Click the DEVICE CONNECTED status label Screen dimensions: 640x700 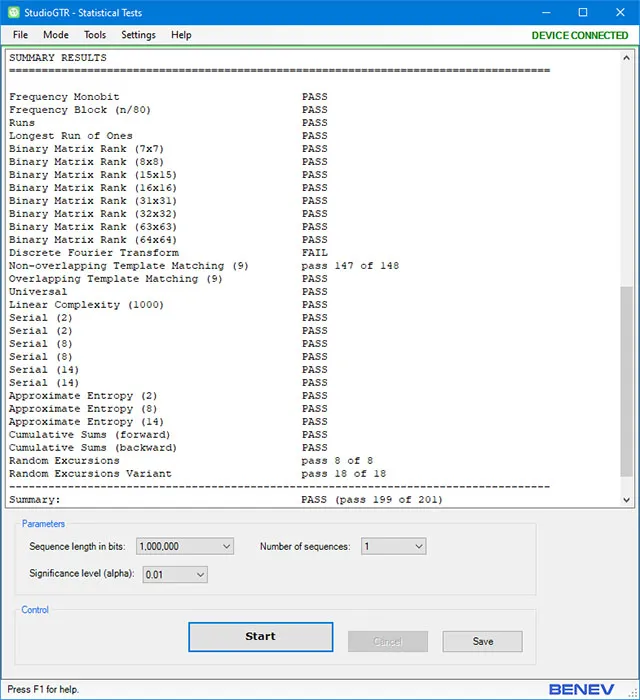pyautogui.click(x=580, y=35)
